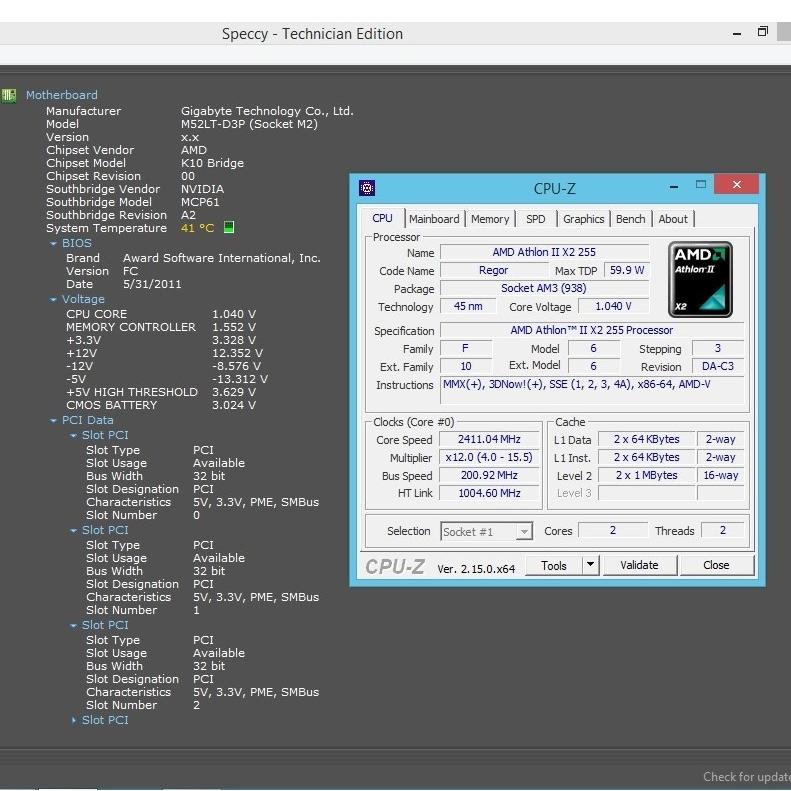Switch to the Mainboard tab
Image resolution: width=791 pixels, height=791 pixels.
[434, 219]
